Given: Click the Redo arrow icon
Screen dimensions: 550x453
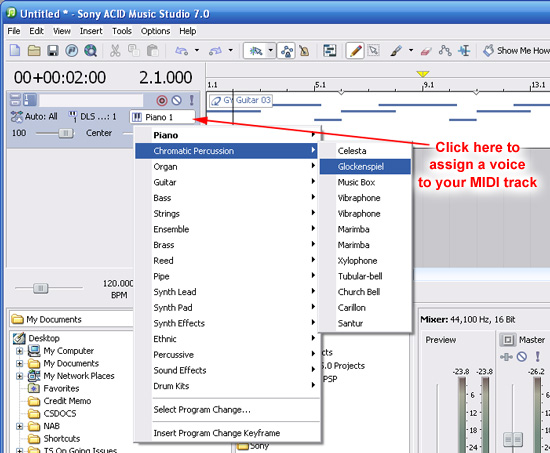Looking at the screenshot, I should [x=215, y=51].
